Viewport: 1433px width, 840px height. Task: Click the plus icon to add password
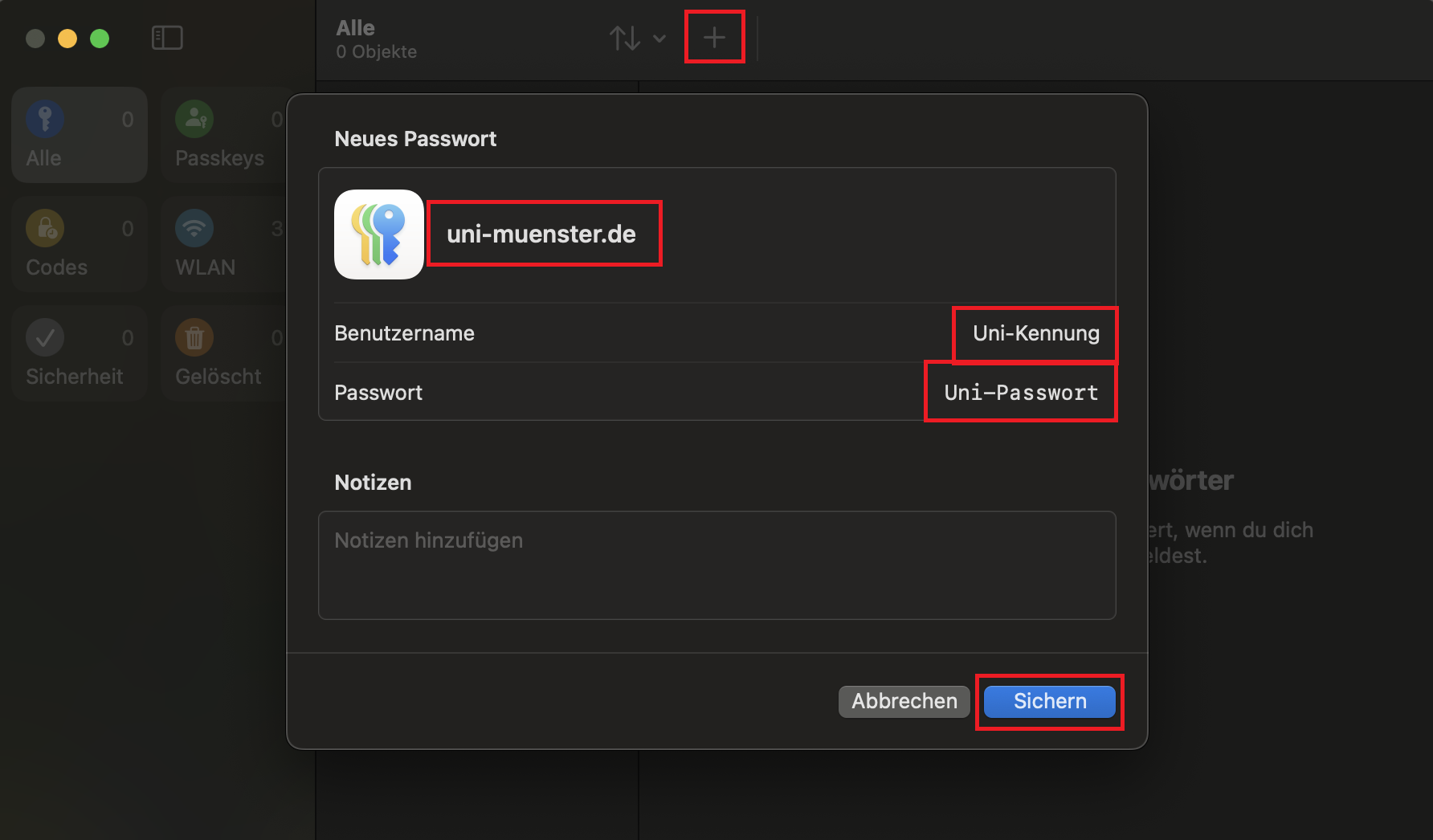(714, 37)
